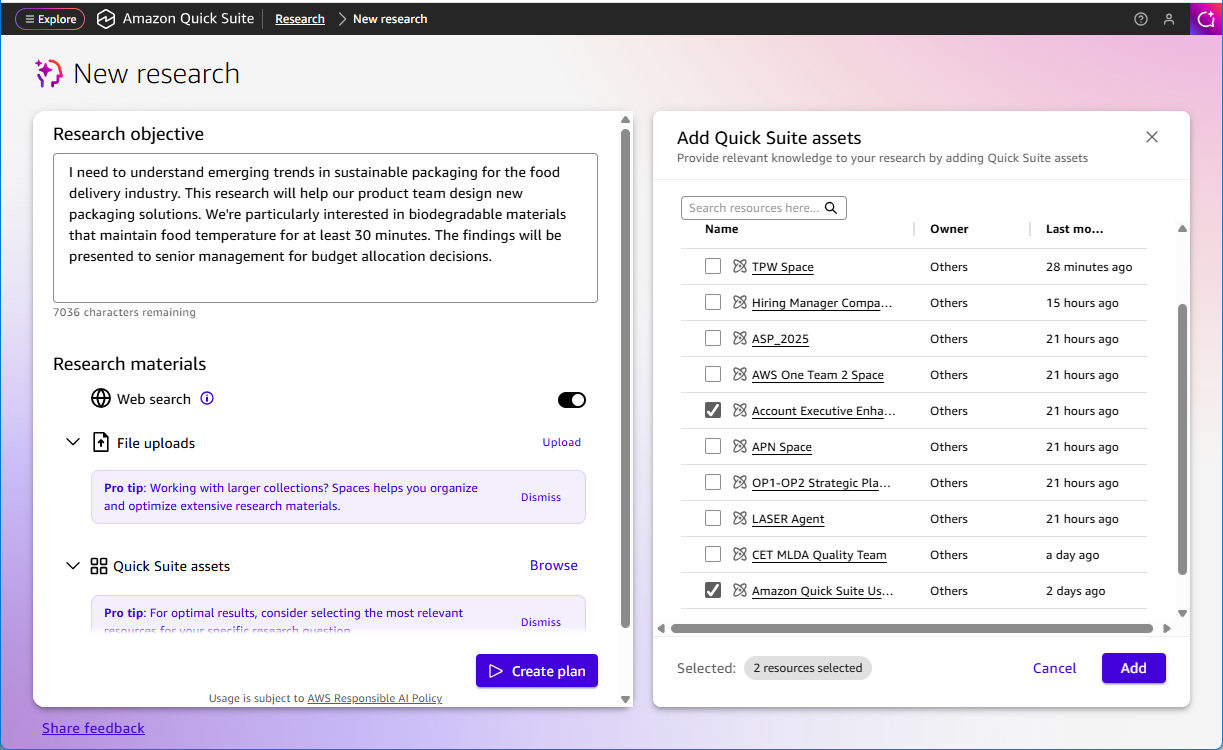Open the Share feedback link

tap(93, 728)
